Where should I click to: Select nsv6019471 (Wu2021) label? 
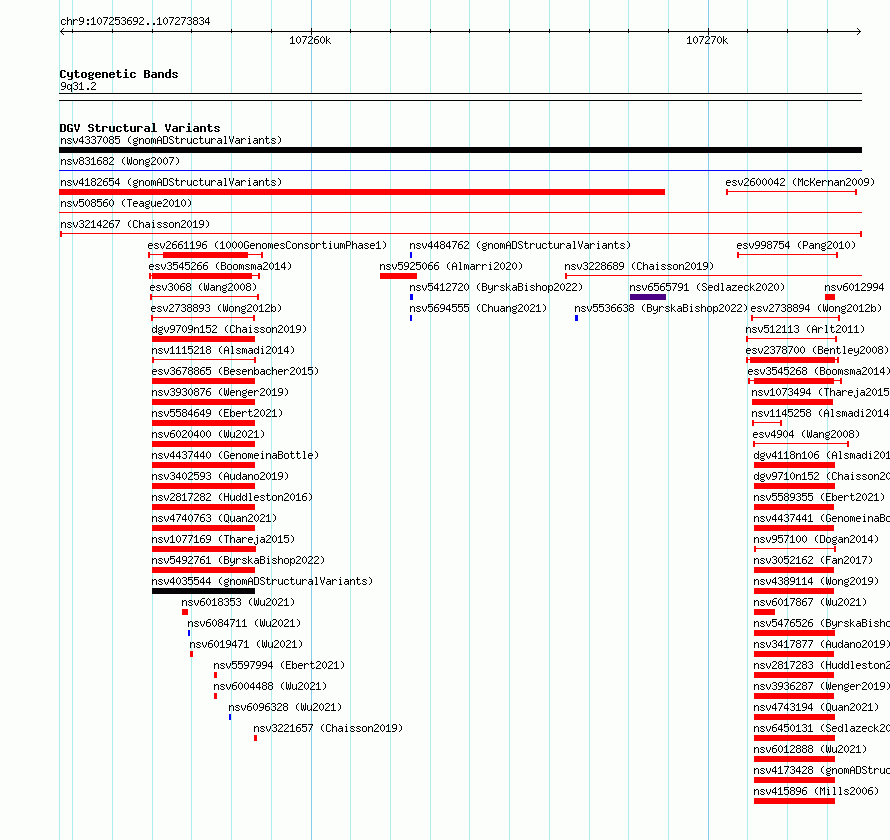(246, 644)
